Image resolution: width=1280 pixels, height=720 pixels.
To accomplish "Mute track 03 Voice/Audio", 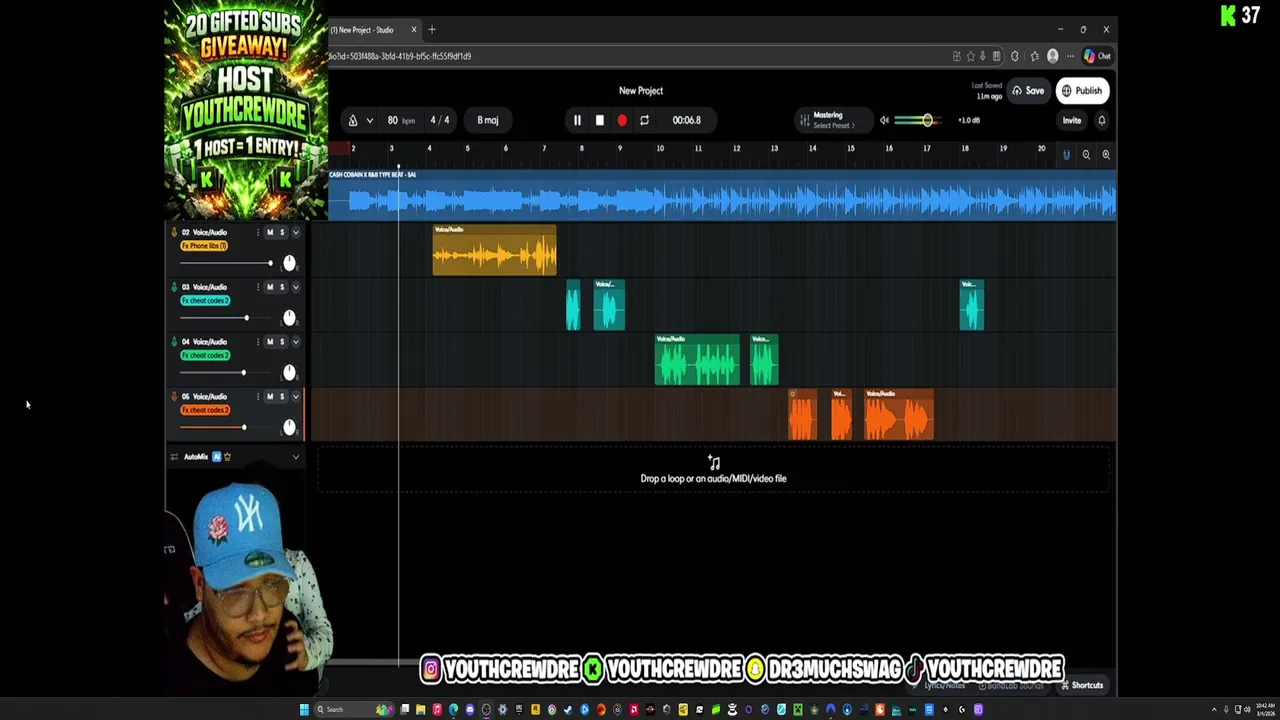I will coord(270,287).
